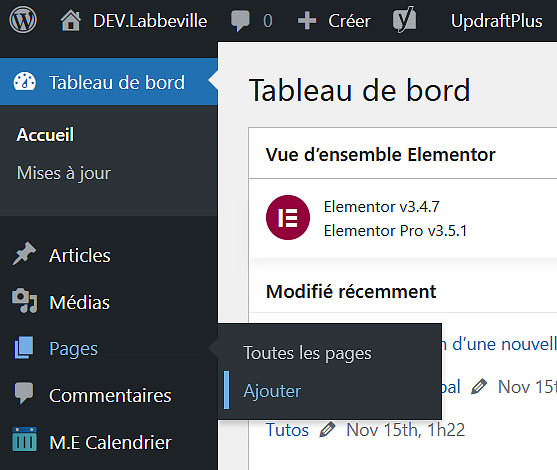Click the DEV.Labbeville site name link
Image resolution: width=557 pixels, height=470 pixels.
[150, 21]
